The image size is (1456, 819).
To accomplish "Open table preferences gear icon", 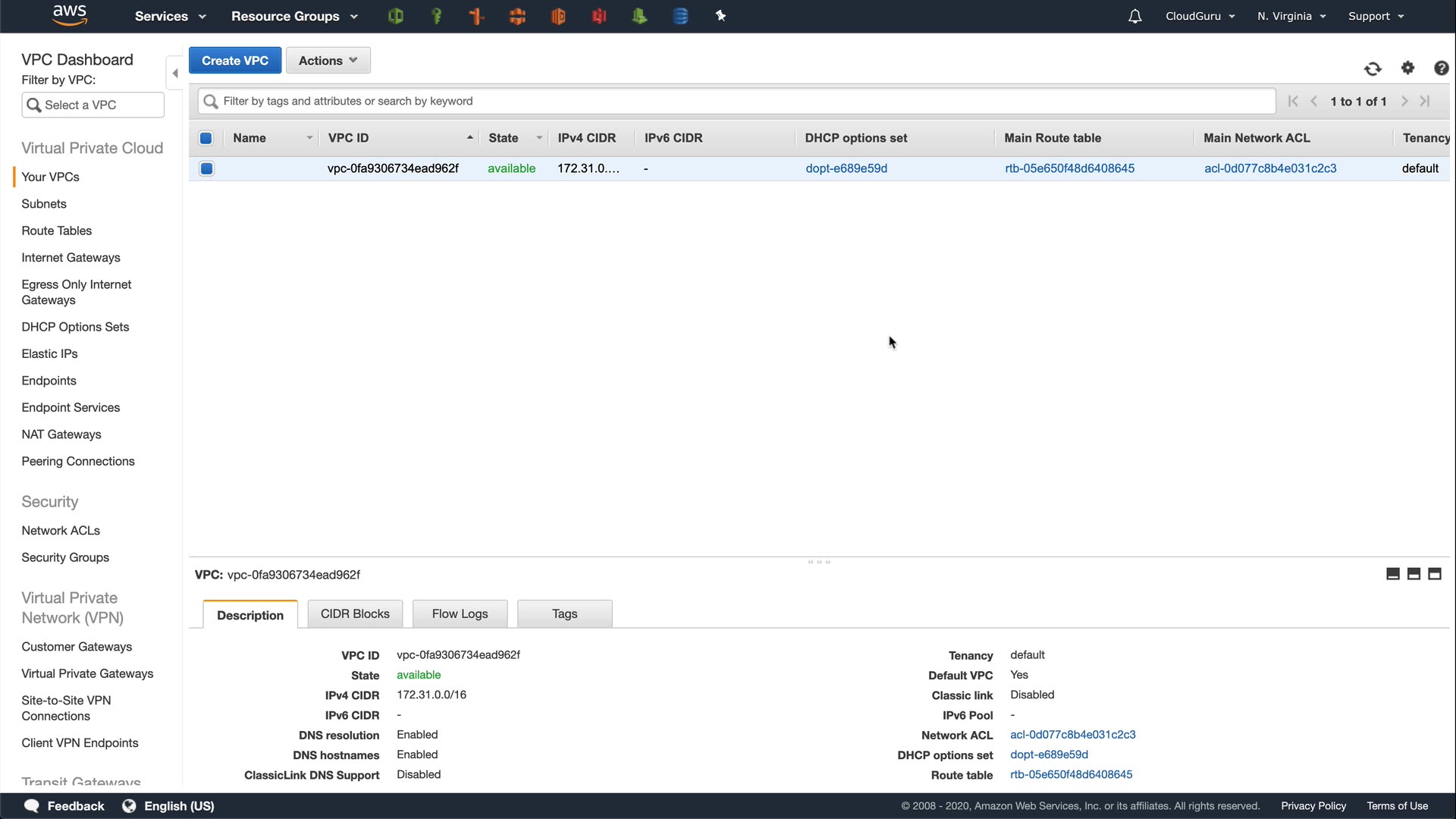I will click(x=1407, y=68).
